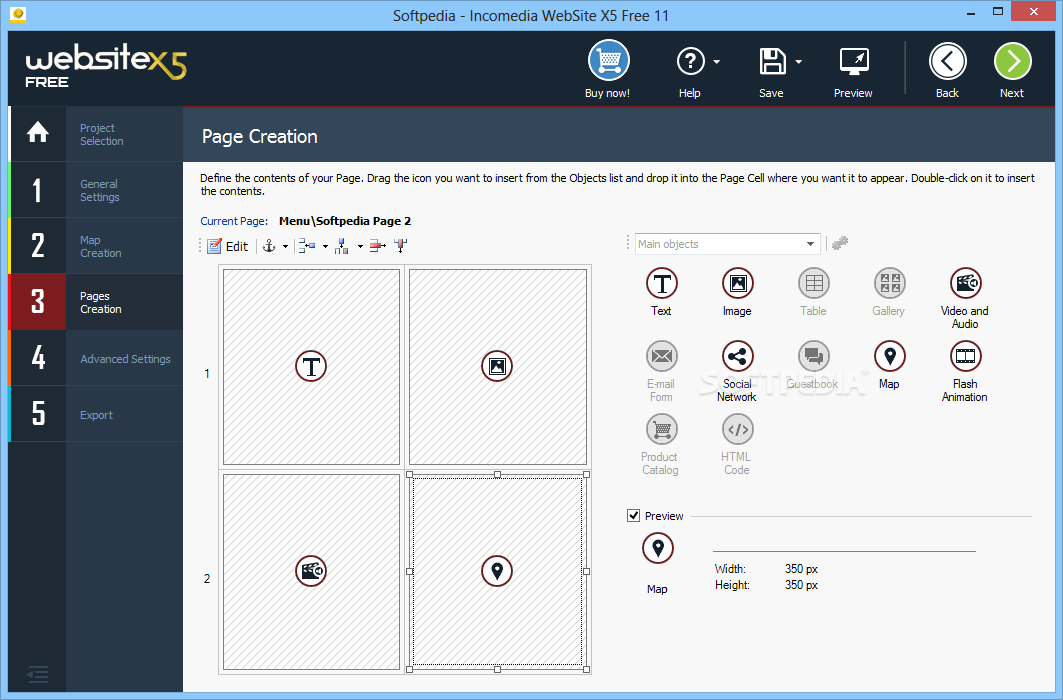Click the row number 2 label
1063x700 pixels.
tap(207, 579)
